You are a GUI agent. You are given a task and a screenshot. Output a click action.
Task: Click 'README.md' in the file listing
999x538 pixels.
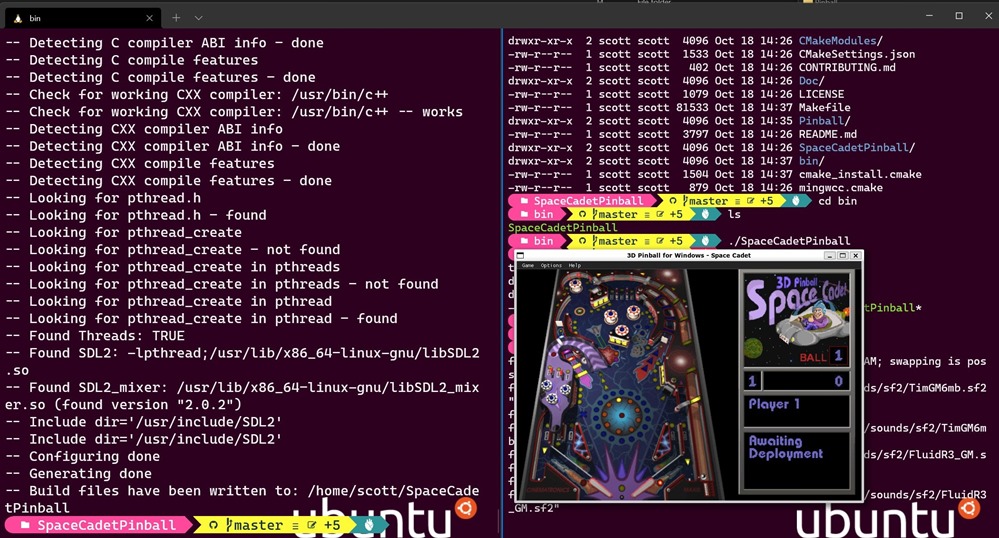point(828,134)
